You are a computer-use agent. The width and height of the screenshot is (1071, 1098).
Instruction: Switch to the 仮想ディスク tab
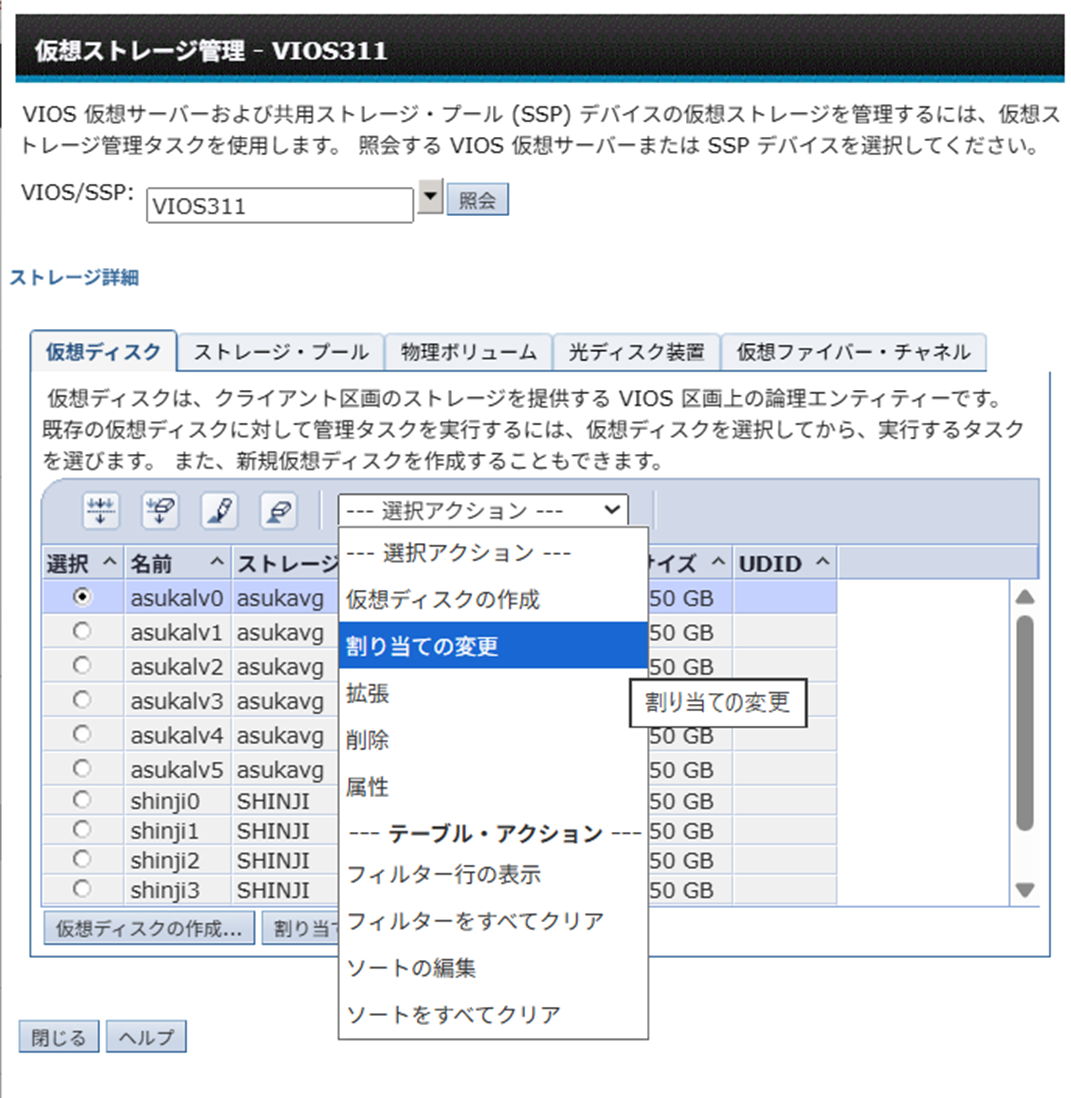[104, 352]
